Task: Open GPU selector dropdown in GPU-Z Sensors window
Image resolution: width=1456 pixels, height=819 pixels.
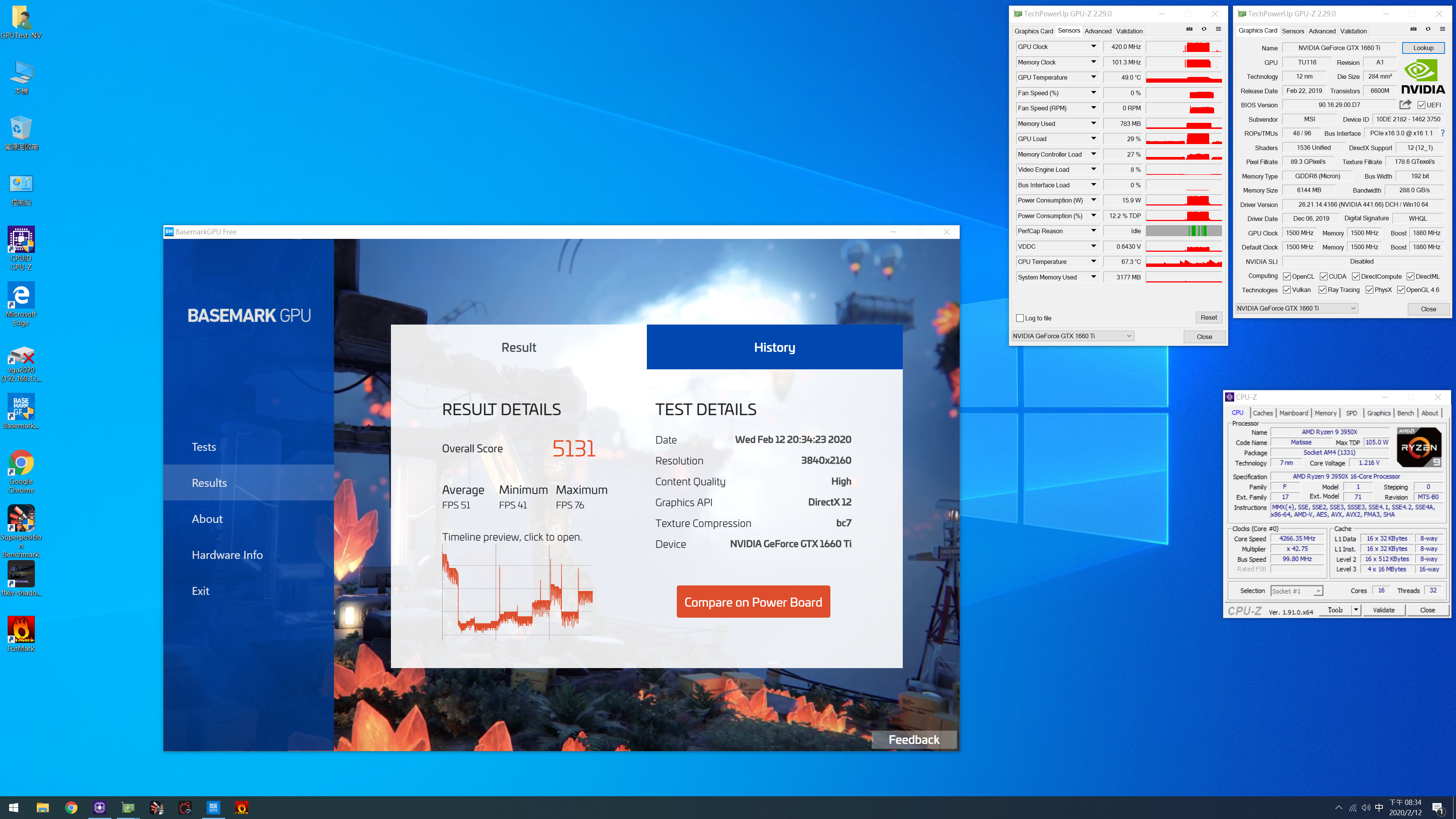Action: click(1073, 336)
